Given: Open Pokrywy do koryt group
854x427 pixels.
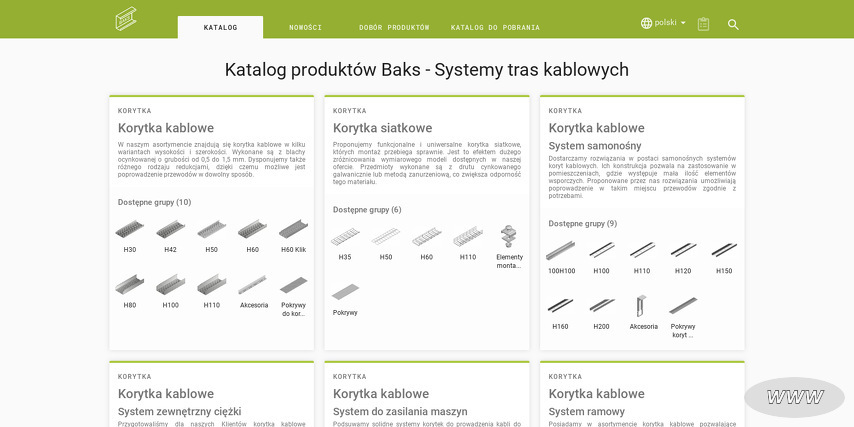Looking at the screenshot, I should [x=294, y=296].
